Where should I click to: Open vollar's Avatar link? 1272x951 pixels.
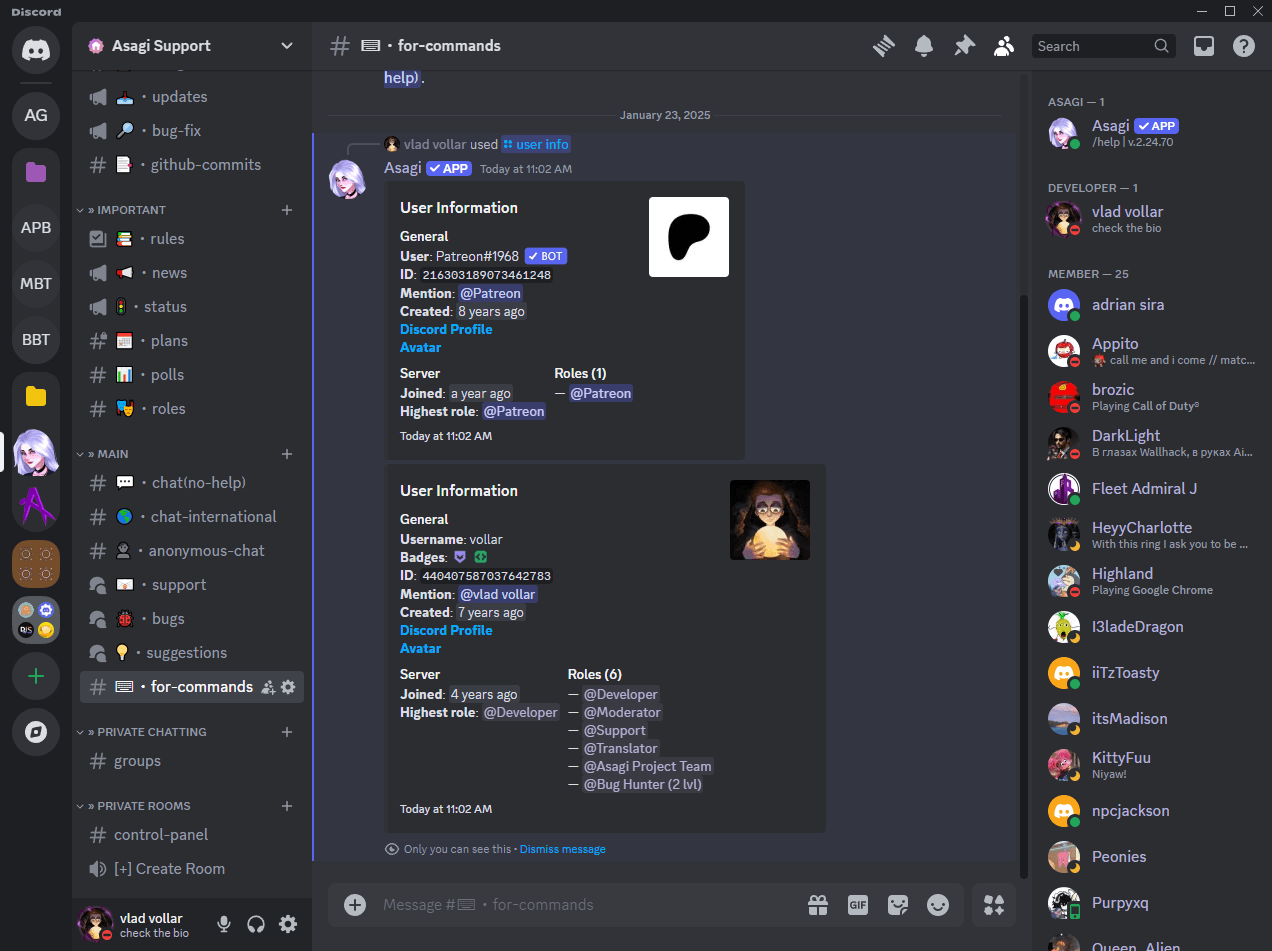420,648
